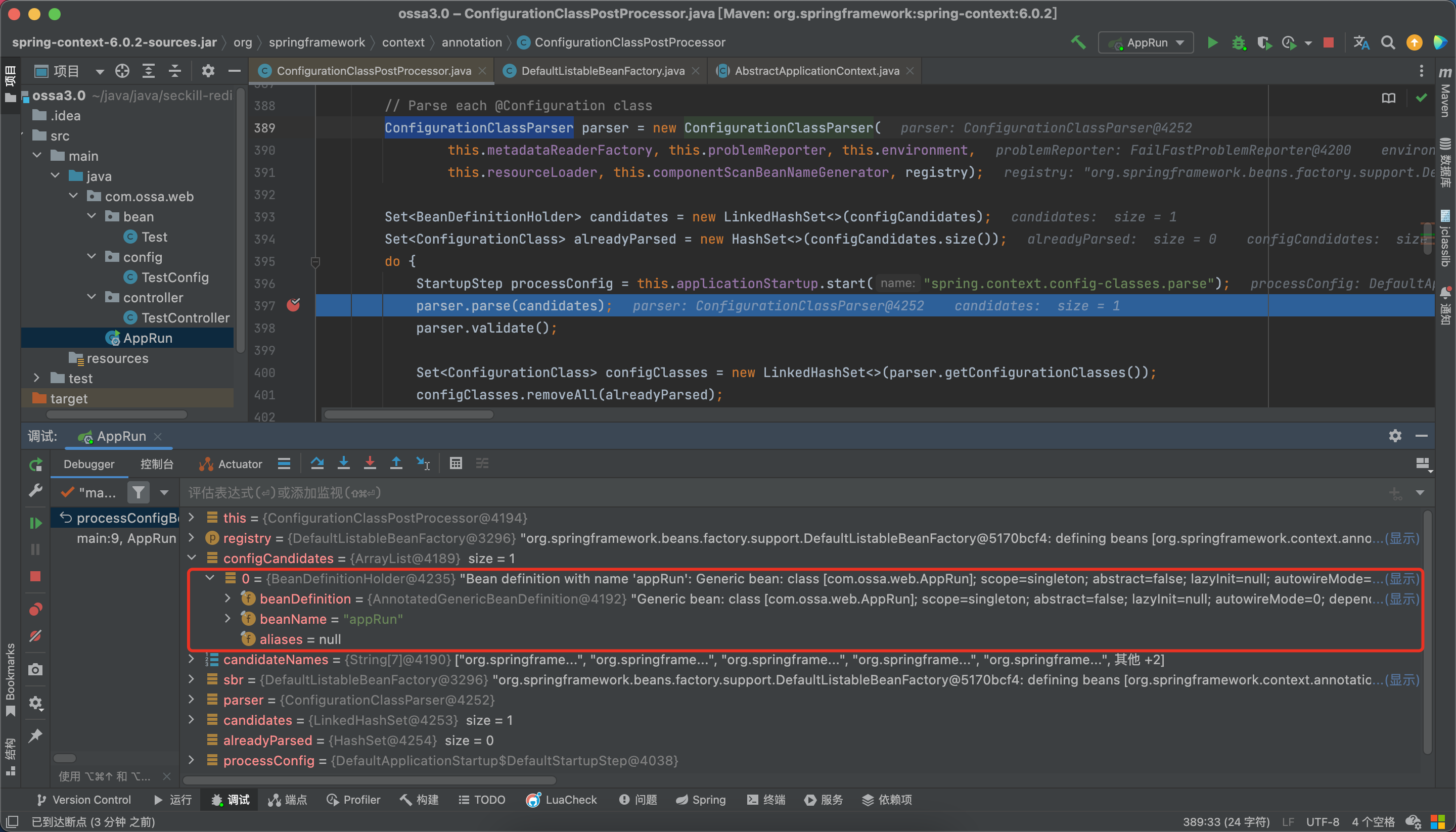Expand the candidateNames variable node
The height and width of the screenshot is (832, 1456).
192,659
